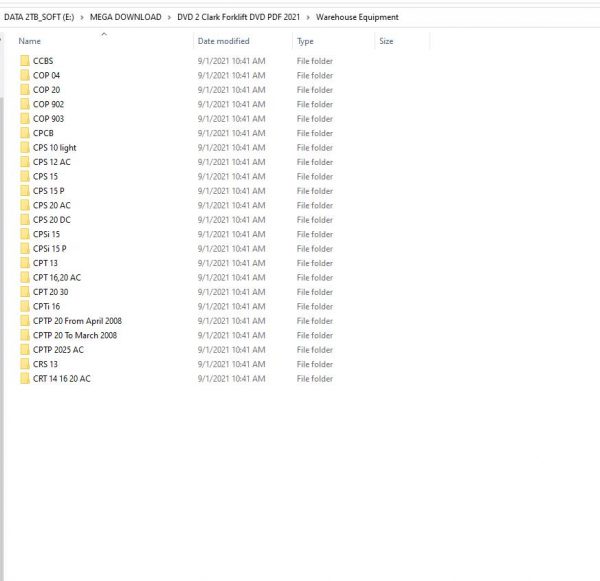Click the date modified of CRS 13
Viewport: 600px width, 581px height.
(x=232, y=364)
